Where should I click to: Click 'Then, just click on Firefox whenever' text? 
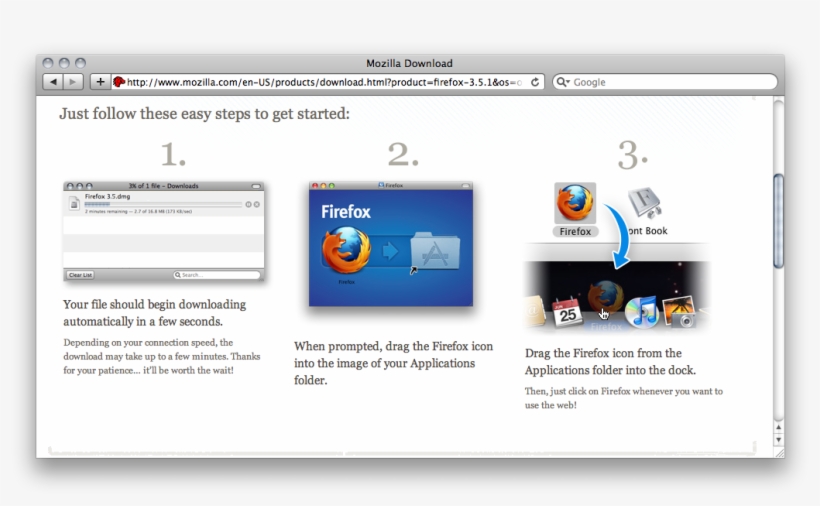click(624, 398)
